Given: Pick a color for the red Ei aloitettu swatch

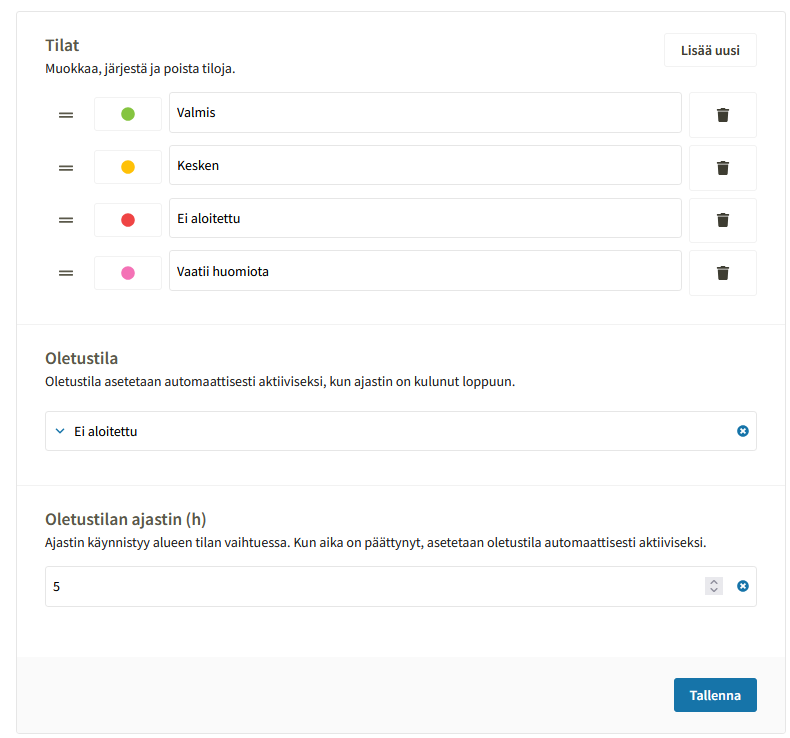Looking at the screenshot, I should [128, 220].
